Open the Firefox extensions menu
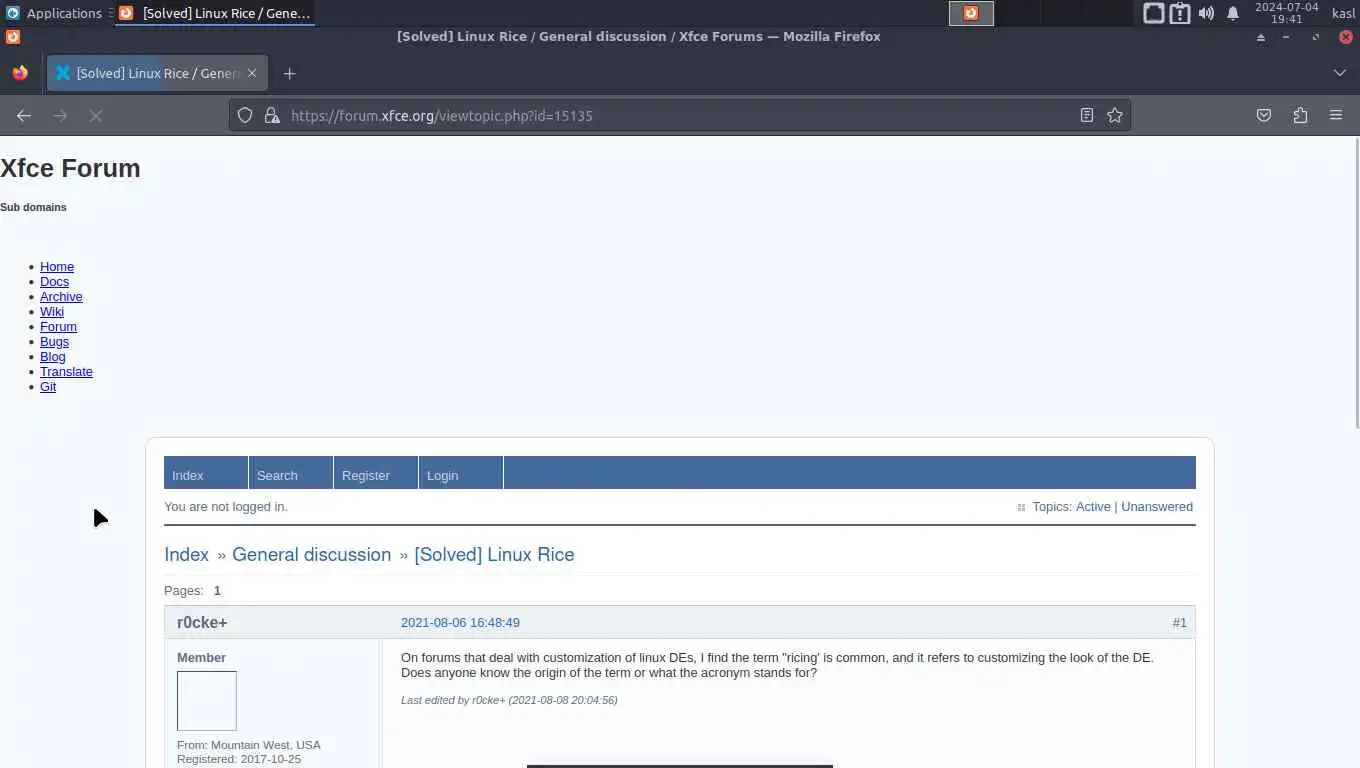 point(1300,116)
